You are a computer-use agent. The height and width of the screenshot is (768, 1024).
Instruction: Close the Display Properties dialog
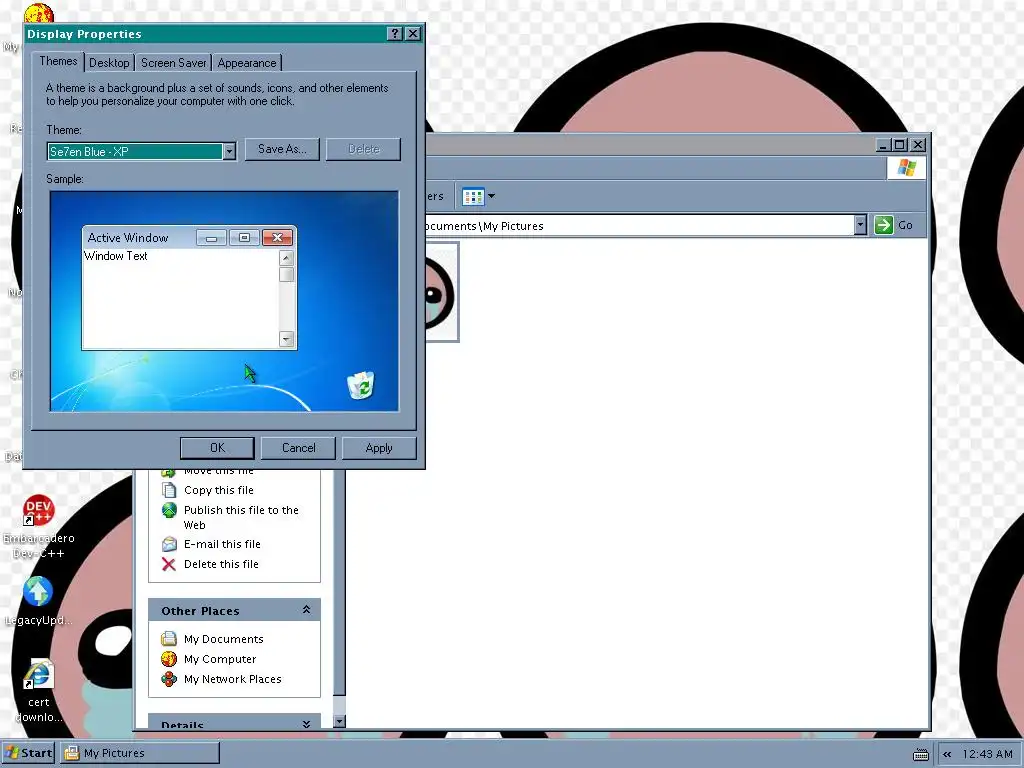tap(413, 34)
